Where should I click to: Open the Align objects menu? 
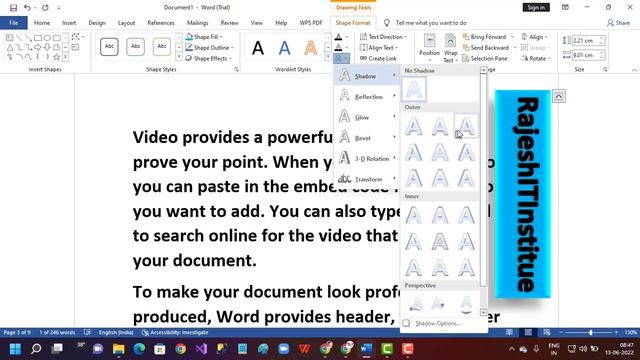pos(535,37)
